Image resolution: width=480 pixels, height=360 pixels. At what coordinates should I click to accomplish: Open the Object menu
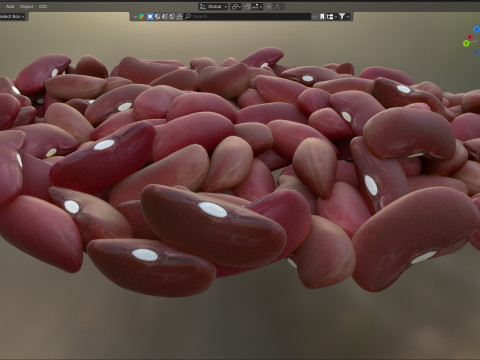coord(26,6)
